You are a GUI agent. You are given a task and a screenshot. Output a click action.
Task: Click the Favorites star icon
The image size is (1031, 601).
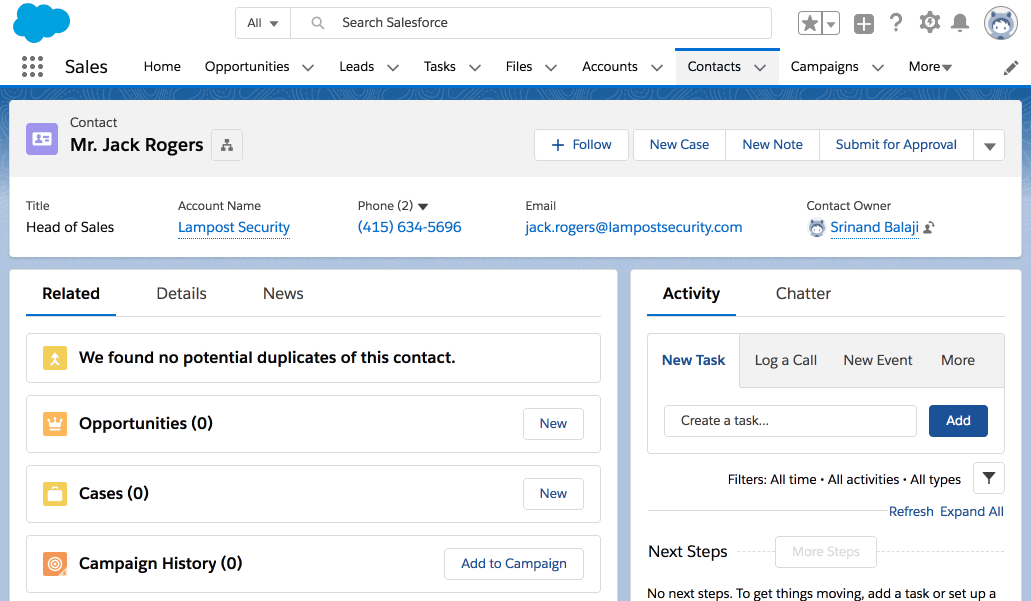(x=810, y=24)
